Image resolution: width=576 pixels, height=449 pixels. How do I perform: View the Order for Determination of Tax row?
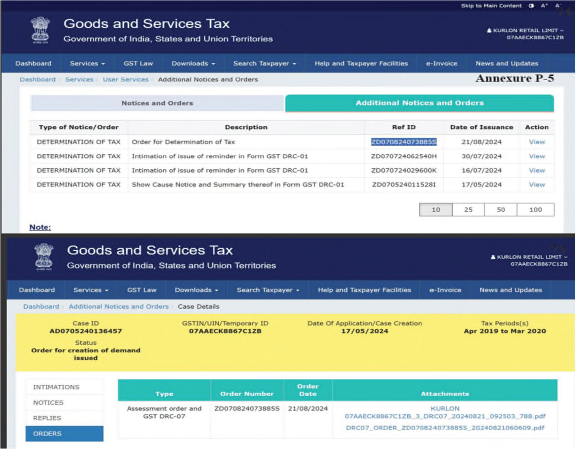[537, 142]
